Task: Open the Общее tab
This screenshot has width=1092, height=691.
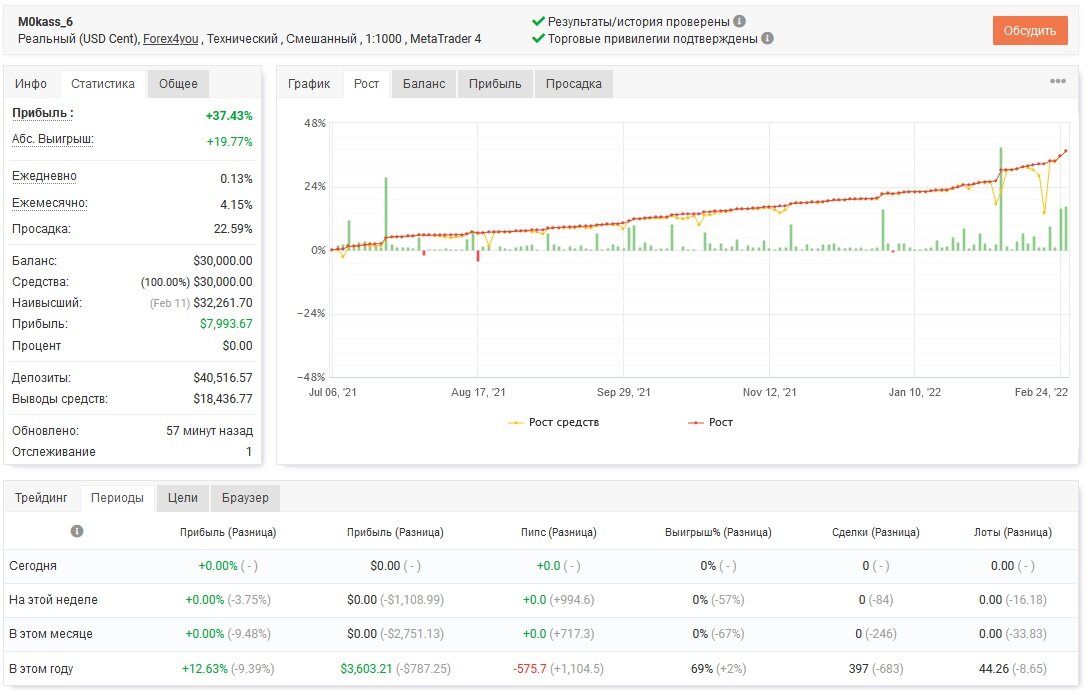Action: pyautogui.click(x=178, y=84)
